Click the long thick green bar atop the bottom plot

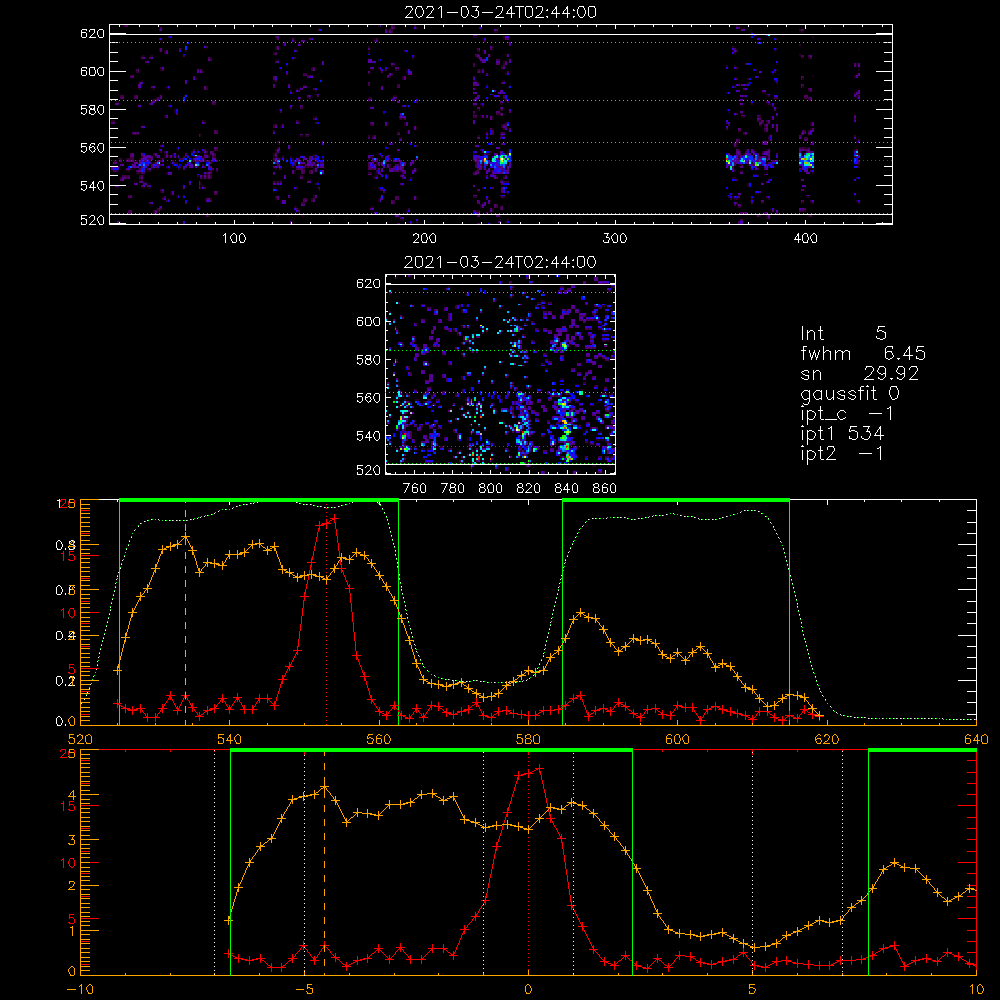(431, 751)
